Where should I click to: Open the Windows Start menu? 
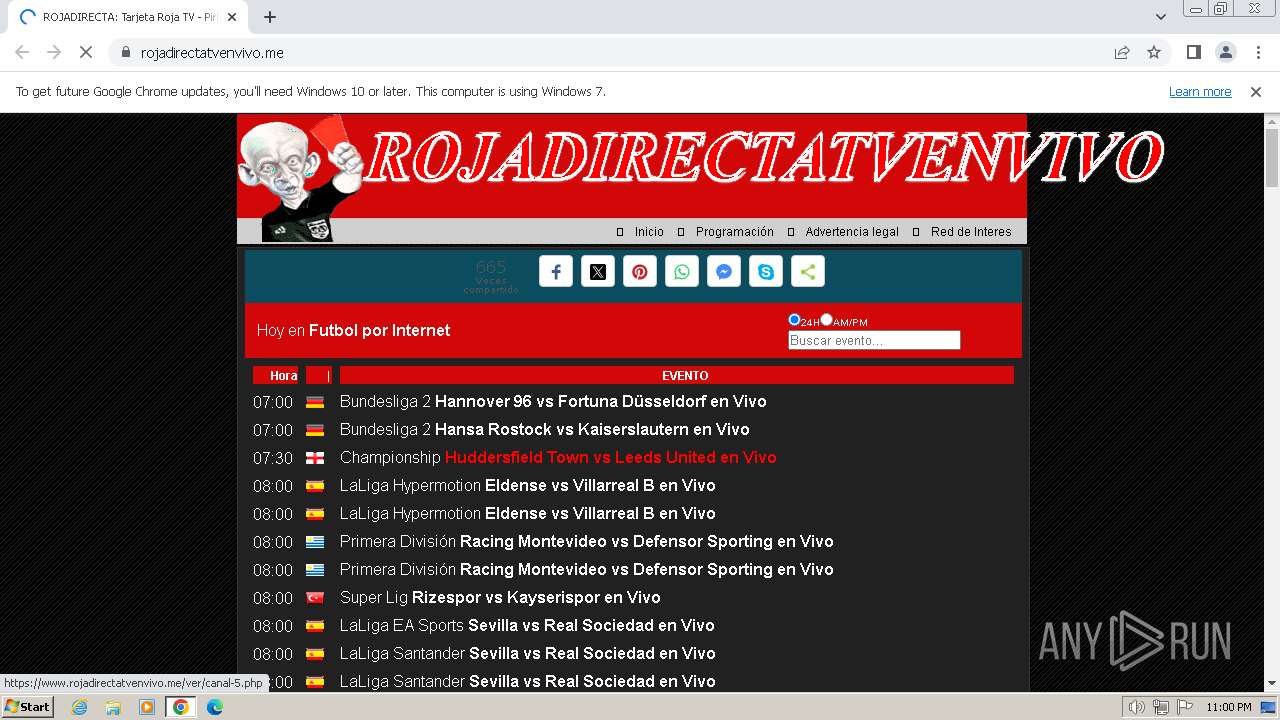(x=28, y=707)
